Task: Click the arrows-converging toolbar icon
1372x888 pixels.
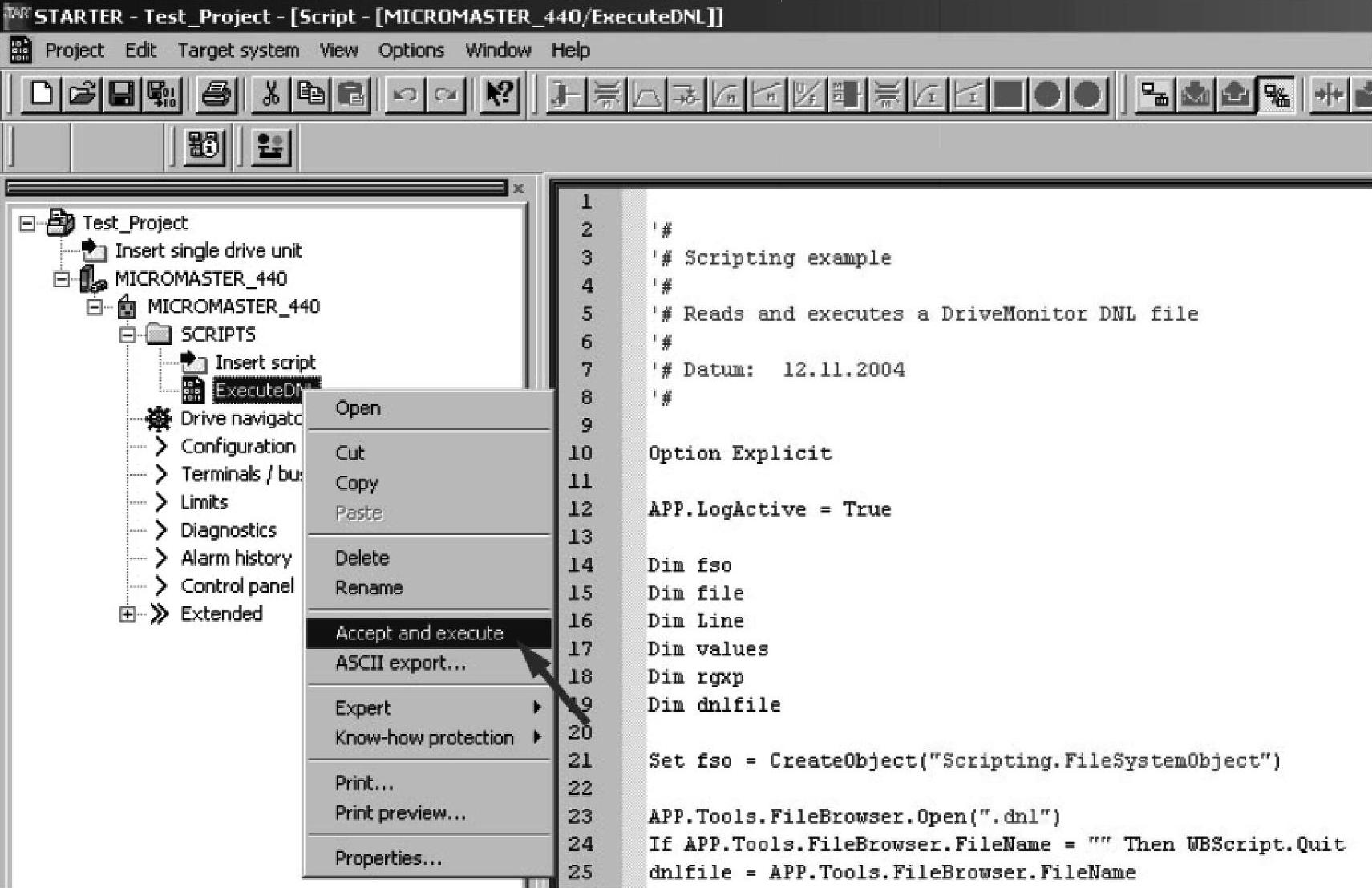Action: tap(1329, 95)
